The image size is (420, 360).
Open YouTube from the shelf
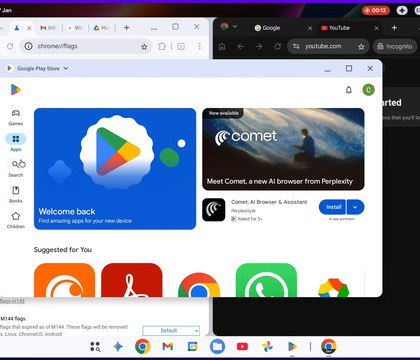(x=242, y=347)
